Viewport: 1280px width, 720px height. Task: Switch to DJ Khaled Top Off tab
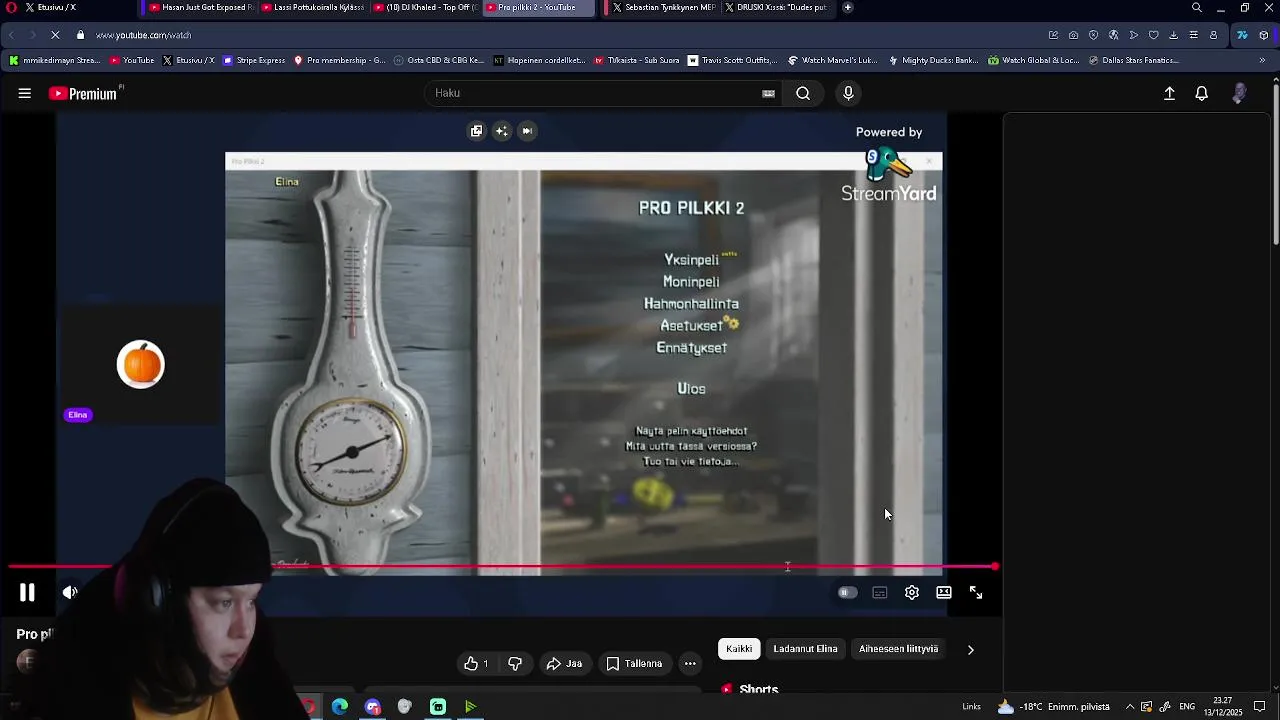click(424, 7)
